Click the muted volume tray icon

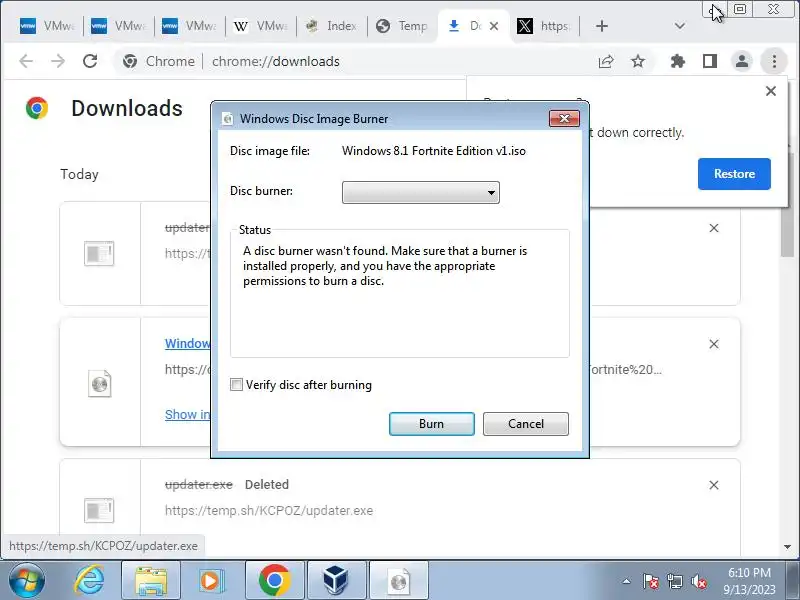pyautogui.click(x=698, y=581)
